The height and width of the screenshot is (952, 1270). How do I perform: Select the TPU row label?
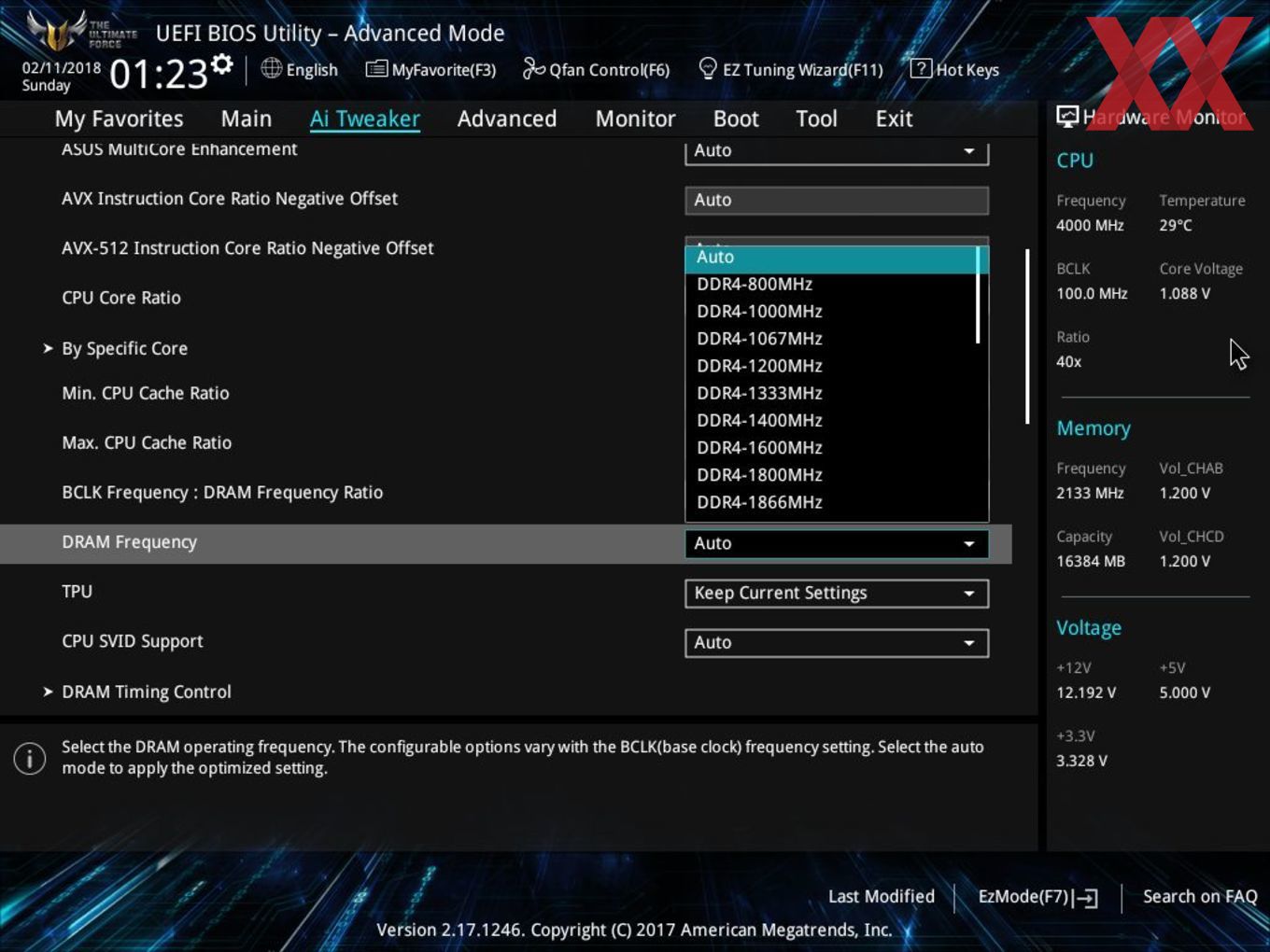point(77,592)
